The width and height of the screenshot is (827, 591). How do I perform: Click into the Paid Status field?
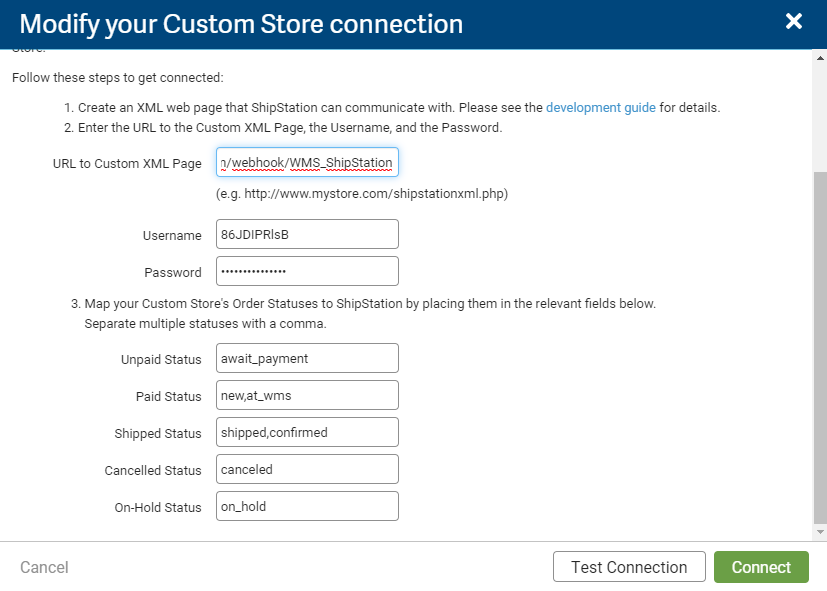[x=307, y=395]
